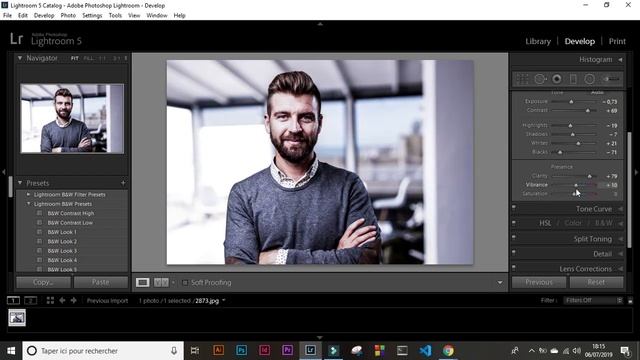Click the Previous button
Image resolution: width=640 pixels, height=360 pixels.
(x=539, y=282)
